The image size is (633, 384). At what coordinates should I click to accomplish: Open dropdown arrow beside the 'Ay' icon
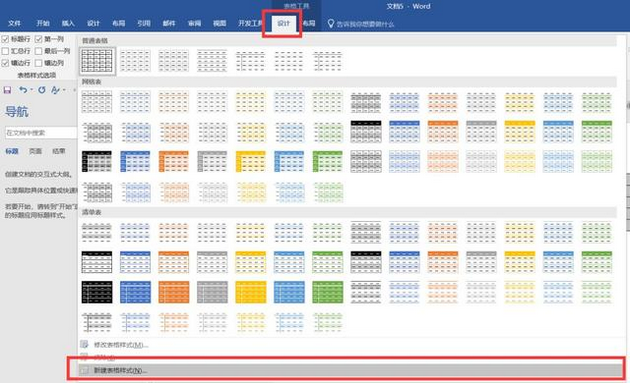tap(64, 90)
